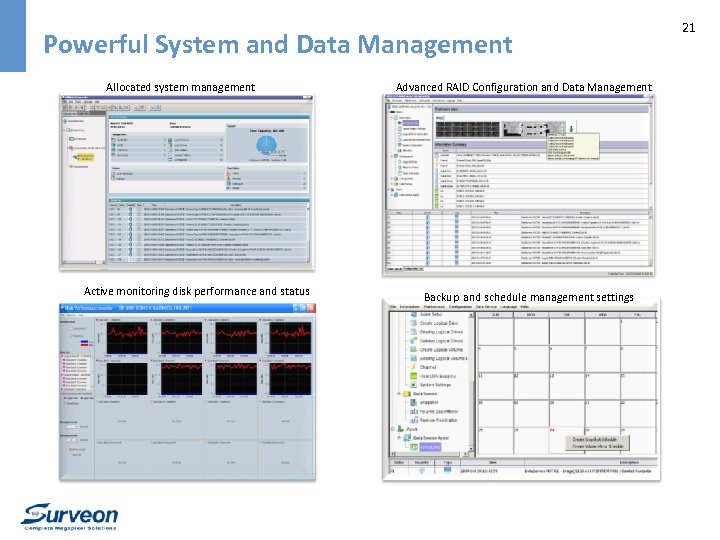The image size is (720, 540).
Task: Open Language menu in backup schedule window
Action: (508, 307)
